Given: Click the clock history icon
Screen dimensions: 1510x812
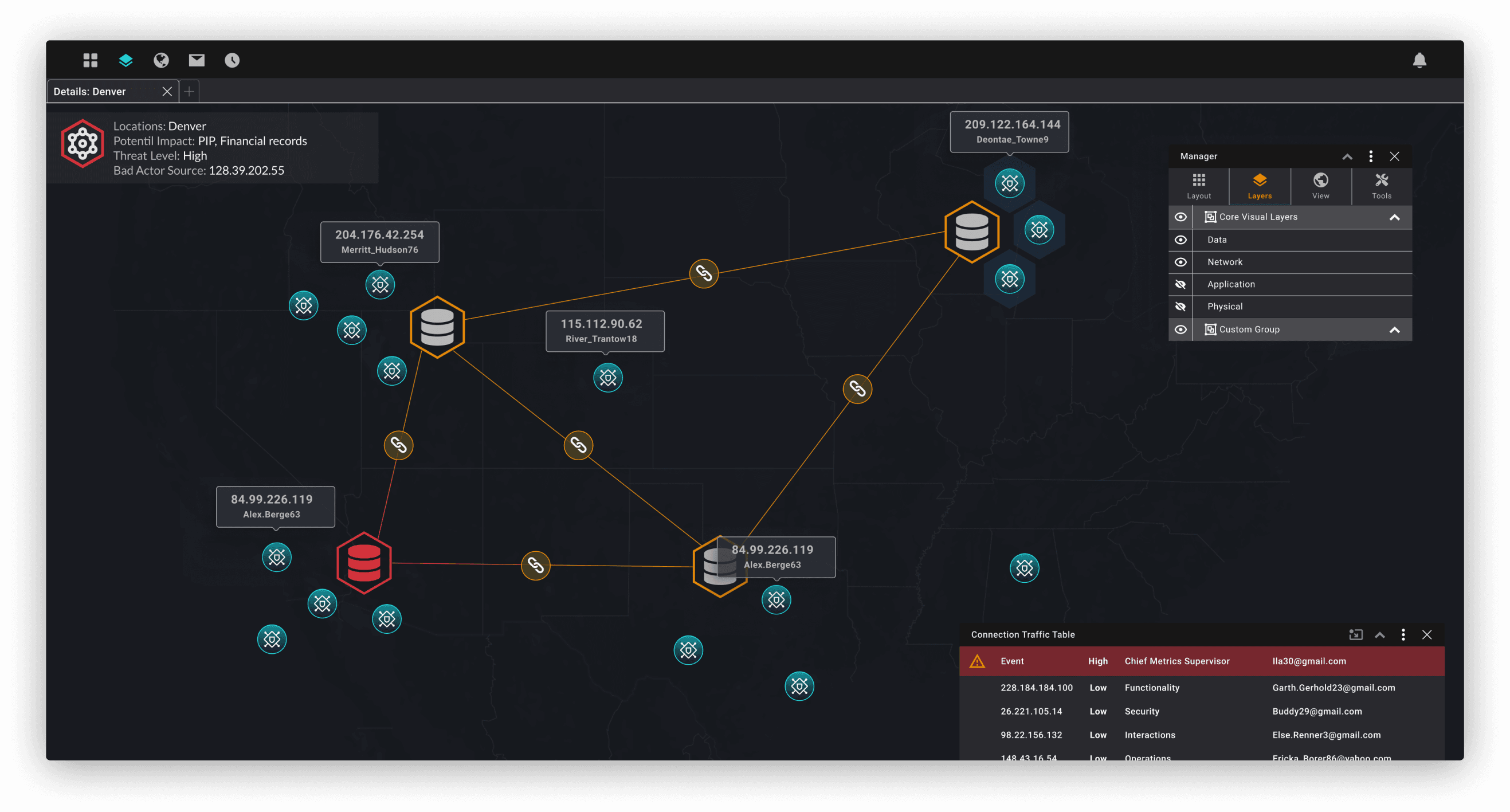Looking at the screenshot, I should pos(232,60).
